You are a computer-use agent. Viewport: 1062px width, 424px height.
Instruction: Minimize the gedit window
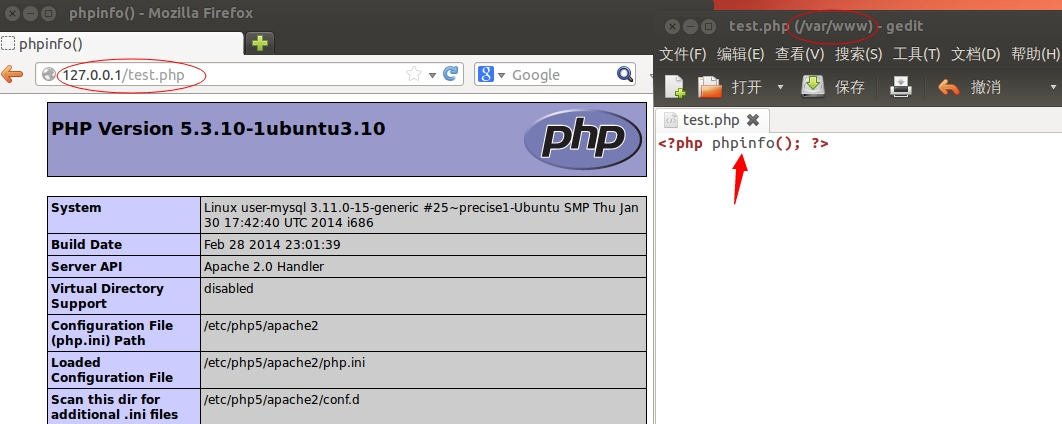pos(689,27)
